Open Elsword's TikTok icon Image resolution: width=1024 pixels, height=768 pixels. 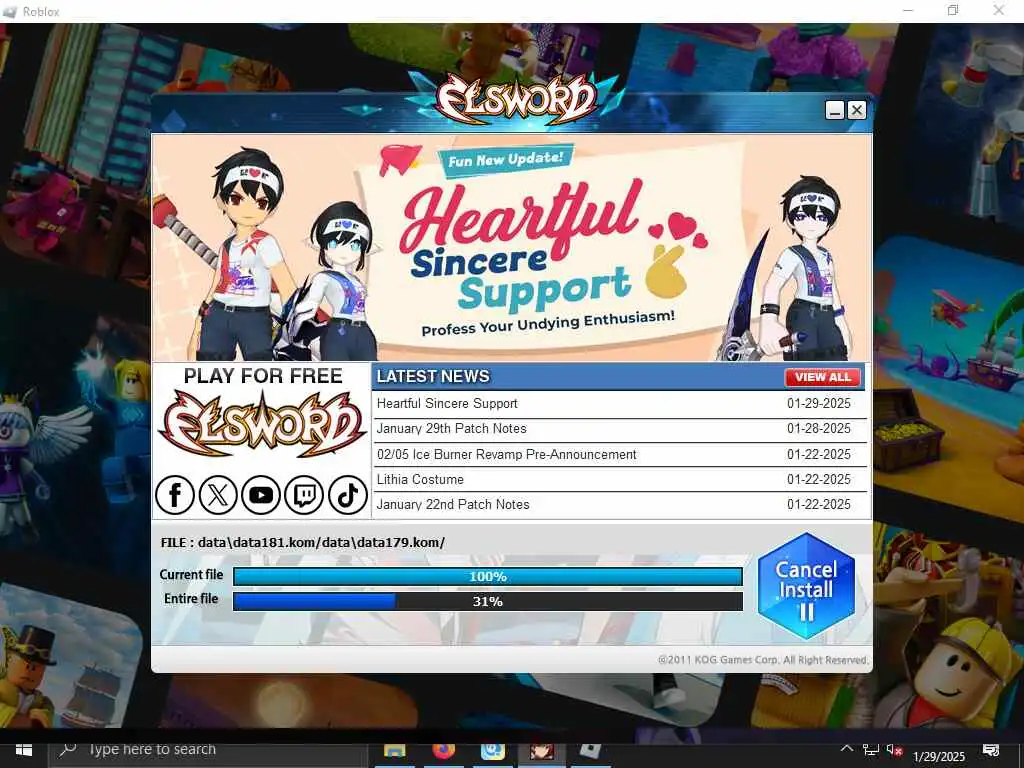(x=347, y=495)
